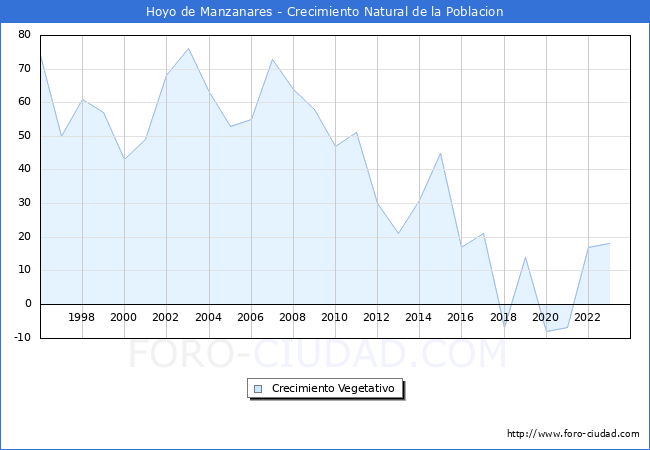This screenshot has width=650, height=450.
Task: Click the y-axis label 70
Action: pos(24,68)
